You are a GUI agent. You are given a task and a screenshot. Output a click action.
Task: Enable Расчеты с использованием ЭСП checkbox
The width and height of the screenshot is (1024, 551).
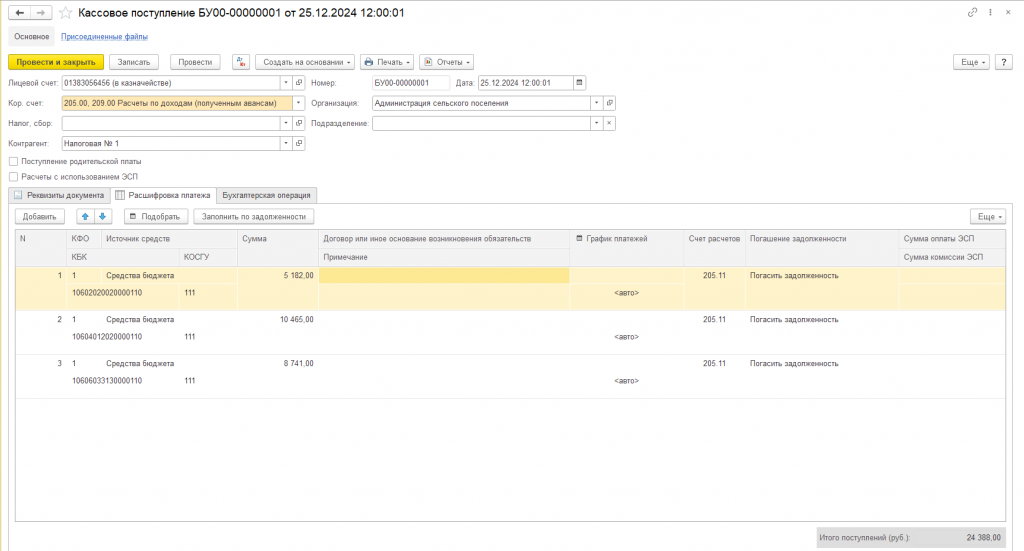pos(13,177)
